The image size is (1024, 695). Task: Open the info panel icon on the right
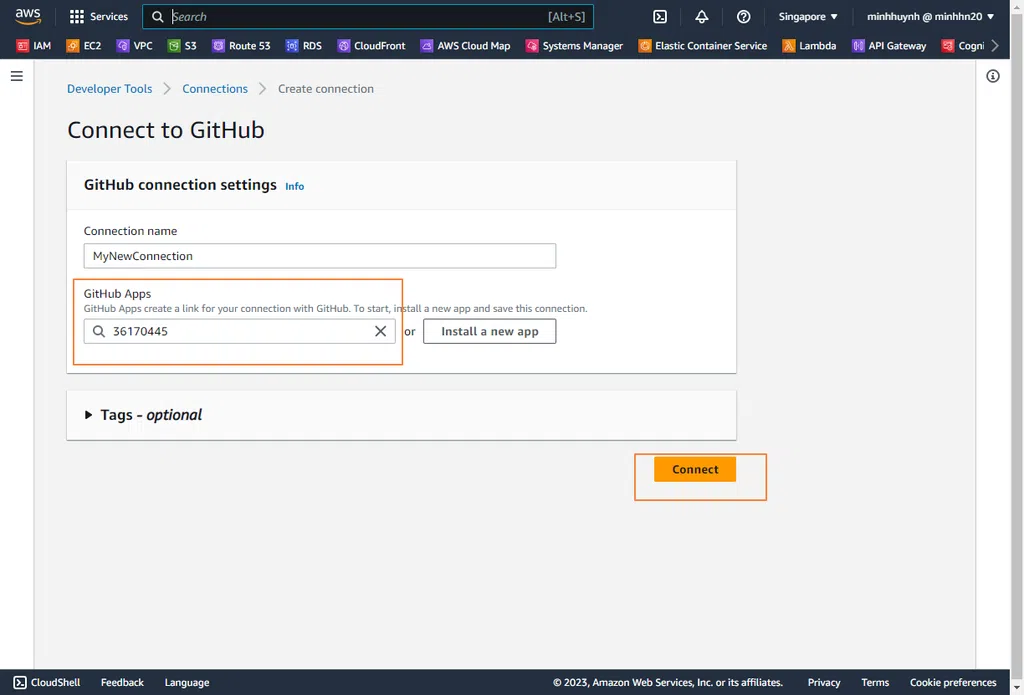(993, 76)
